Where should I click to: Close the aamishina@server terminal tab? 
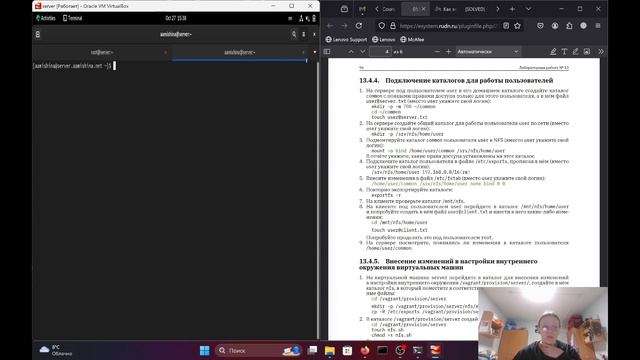tap(303, 52)
